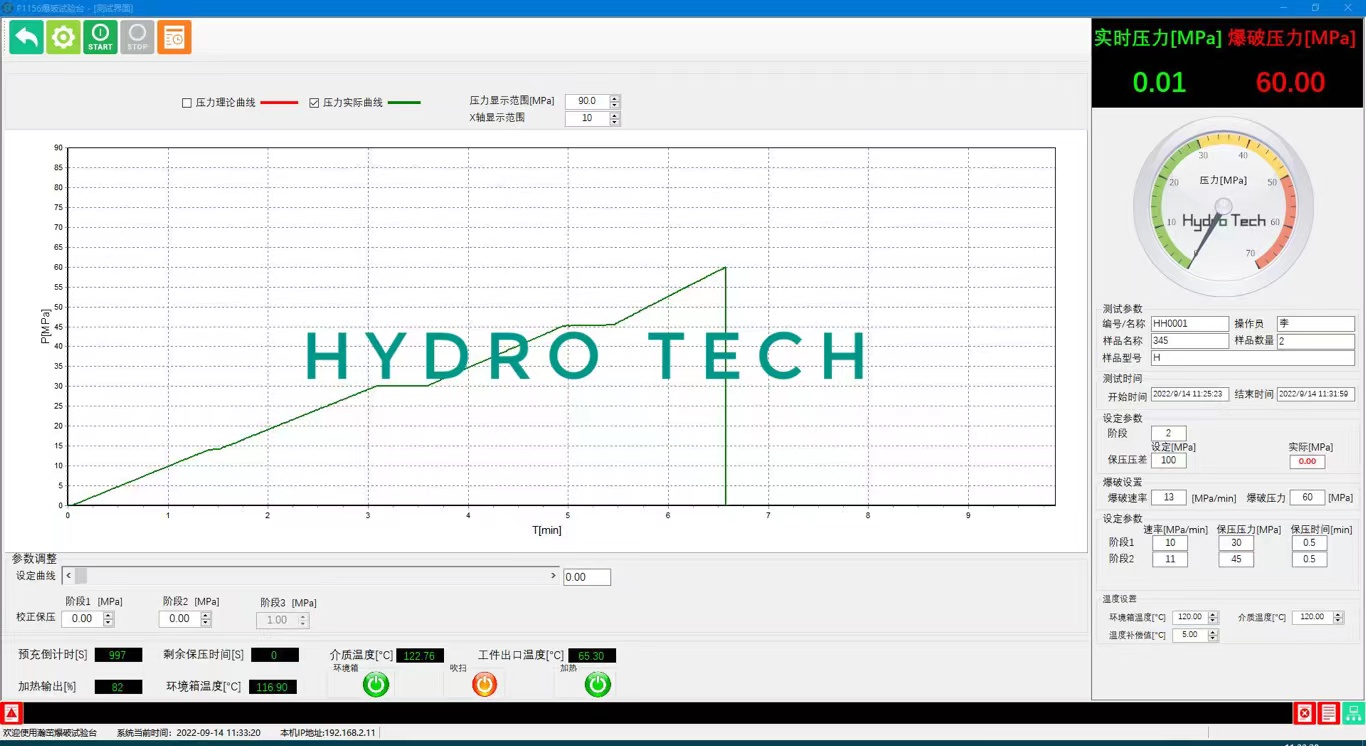Image resolution: width=1366 pixels, height=746 pixels.
Task: Click the 预充倒计时 display 997
Action: [x=118, y=655]
